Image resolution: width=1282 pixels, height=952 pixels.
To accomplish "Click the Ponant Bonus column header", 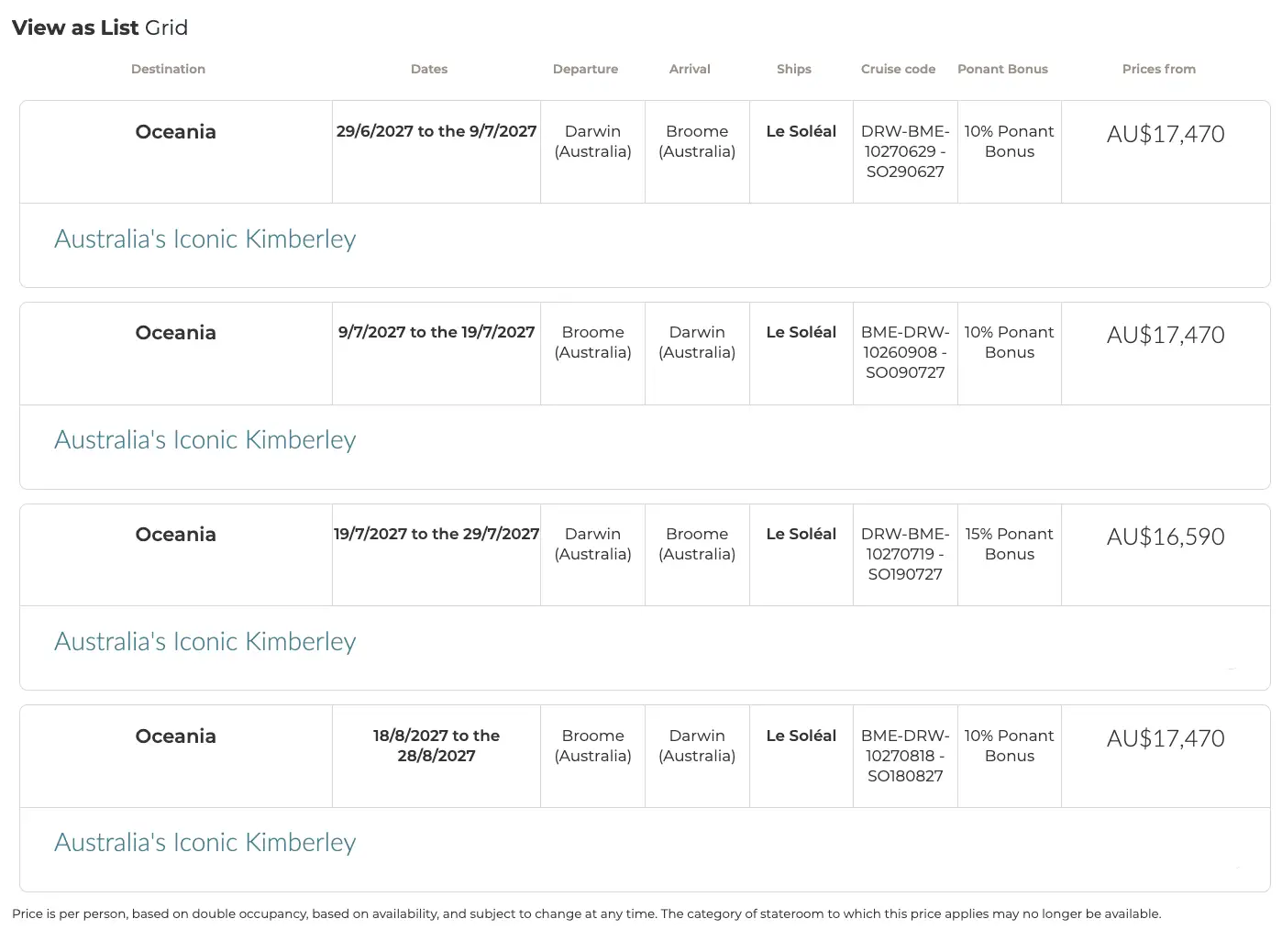I will 1002,69.
